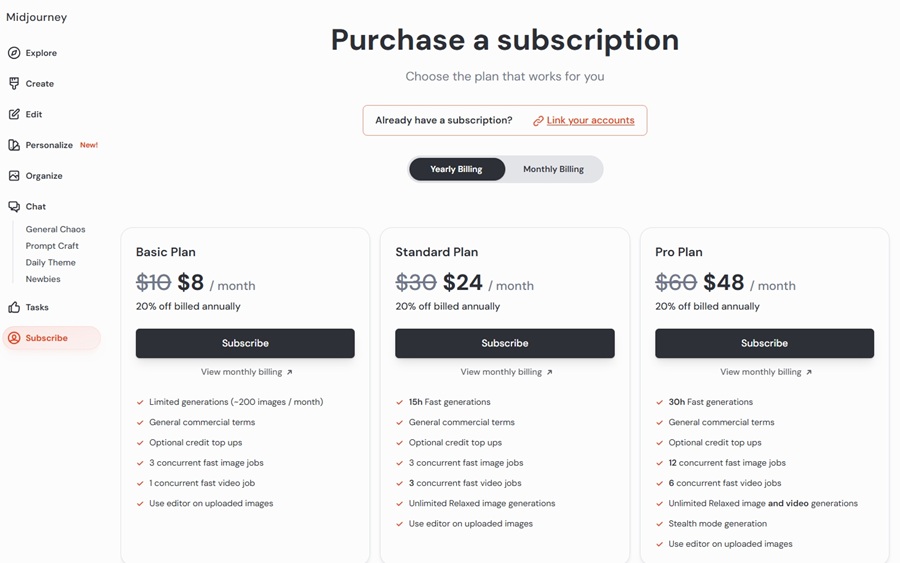This screenshot has height=563, width=900.
Task: Subscribe to the Basic Plan
Action: (245, 343)
